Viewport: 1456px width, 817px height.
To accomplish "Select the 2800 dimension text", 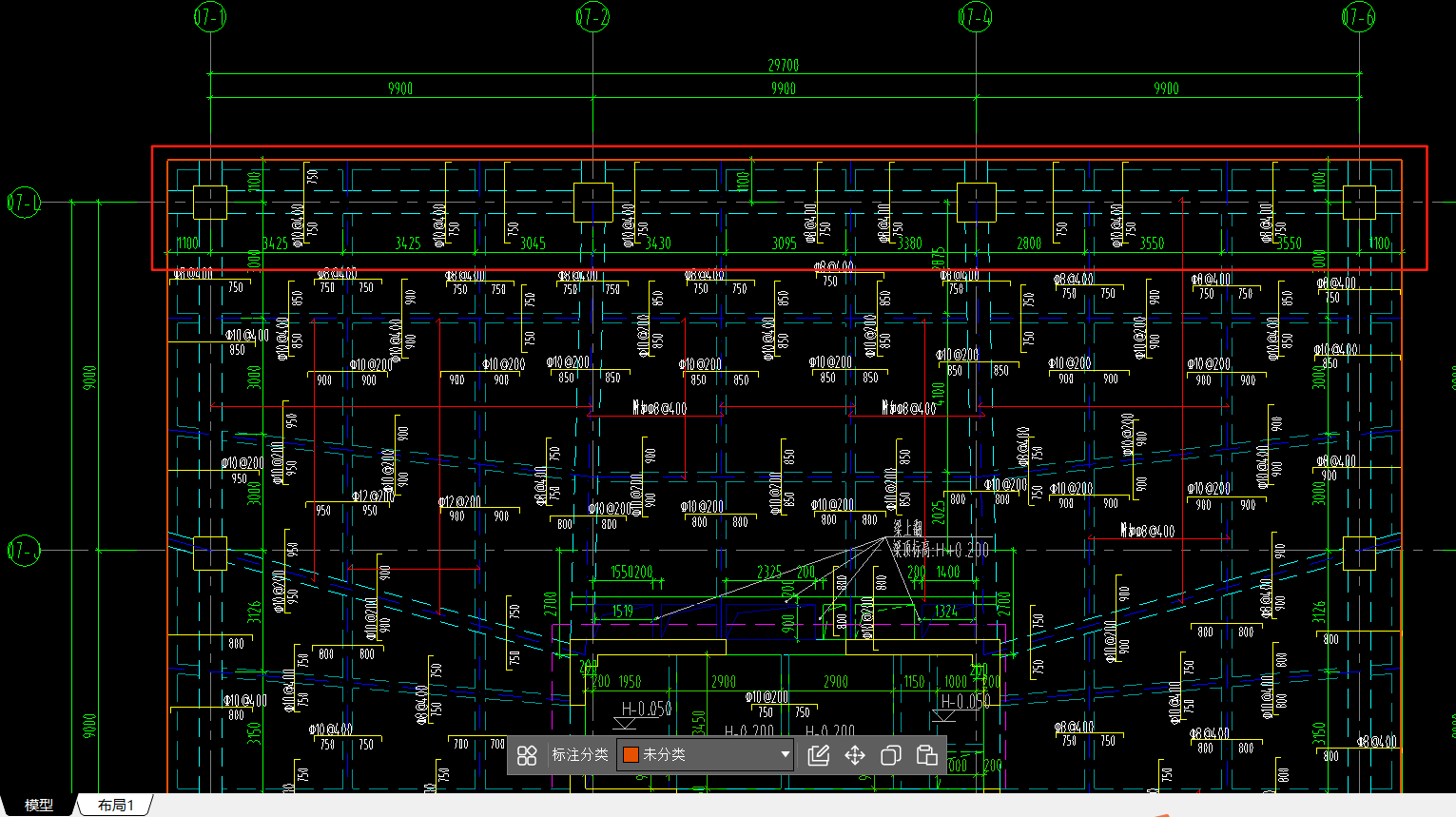I will pos(1029,243).
